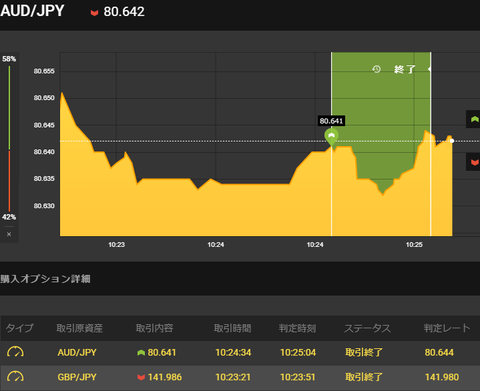Viewport: 480px width, 391px height.
Task: Click the 80.630 price axis label
Action: coord(44,206)
